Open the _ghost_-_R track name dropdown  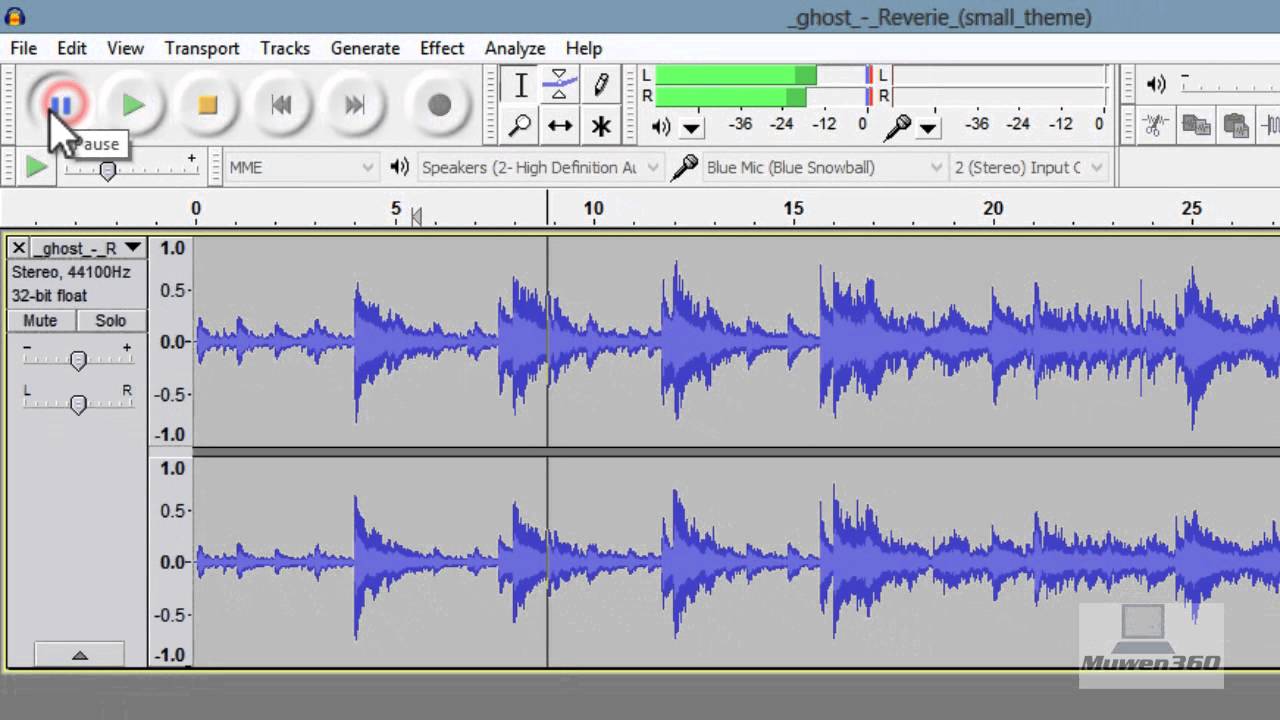pos(88,248)
